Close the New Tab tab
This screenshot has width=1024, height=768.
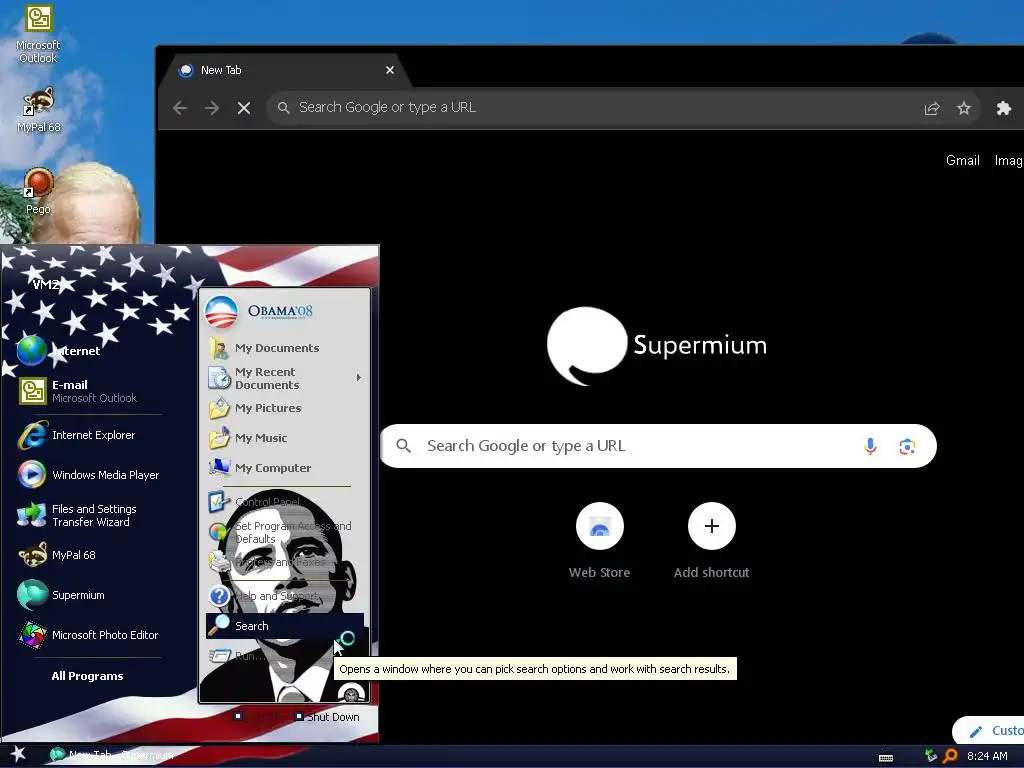[x=390, y=70]
